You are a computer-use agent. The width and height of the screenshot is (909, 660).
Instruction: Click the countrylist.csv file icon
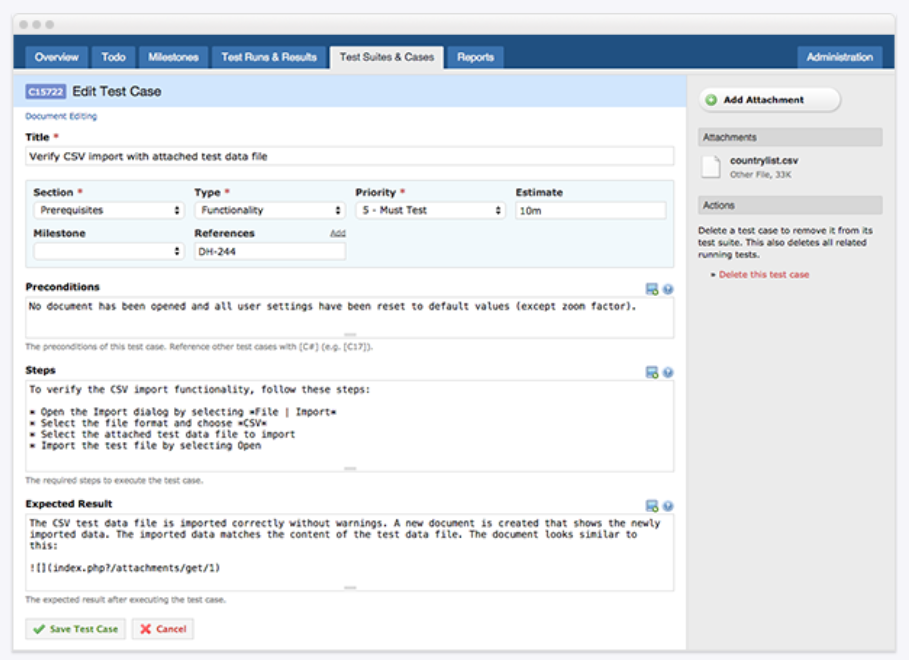711,167
